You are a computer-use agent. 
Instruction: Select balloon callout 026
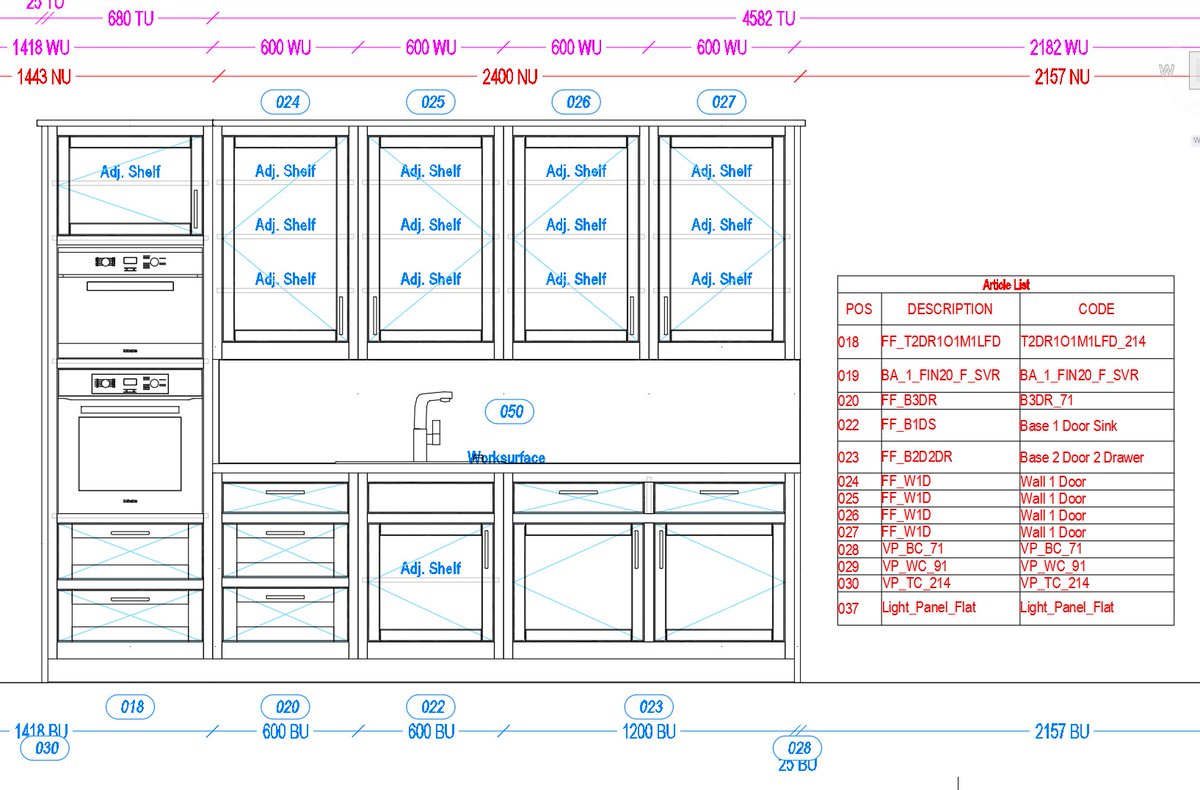point(575,101)
